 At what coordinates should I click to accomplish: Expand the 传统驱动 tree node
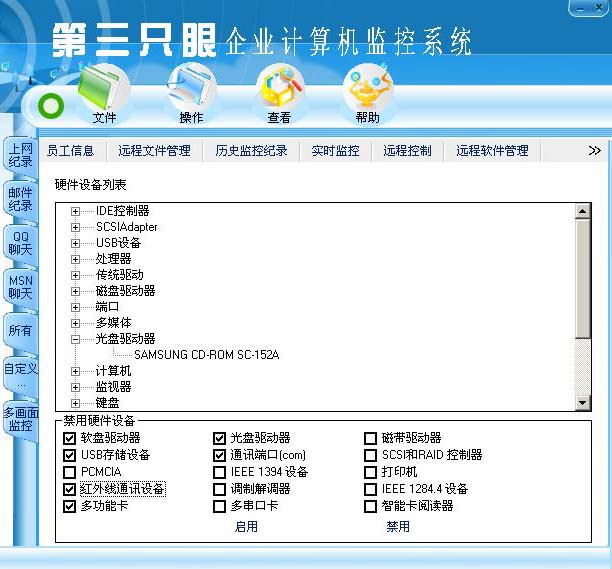(x=75, y=276)
